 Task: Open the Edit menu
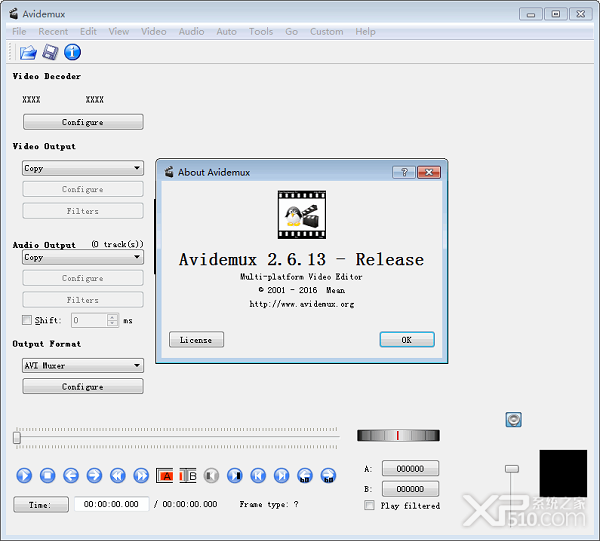coord(88,32)
